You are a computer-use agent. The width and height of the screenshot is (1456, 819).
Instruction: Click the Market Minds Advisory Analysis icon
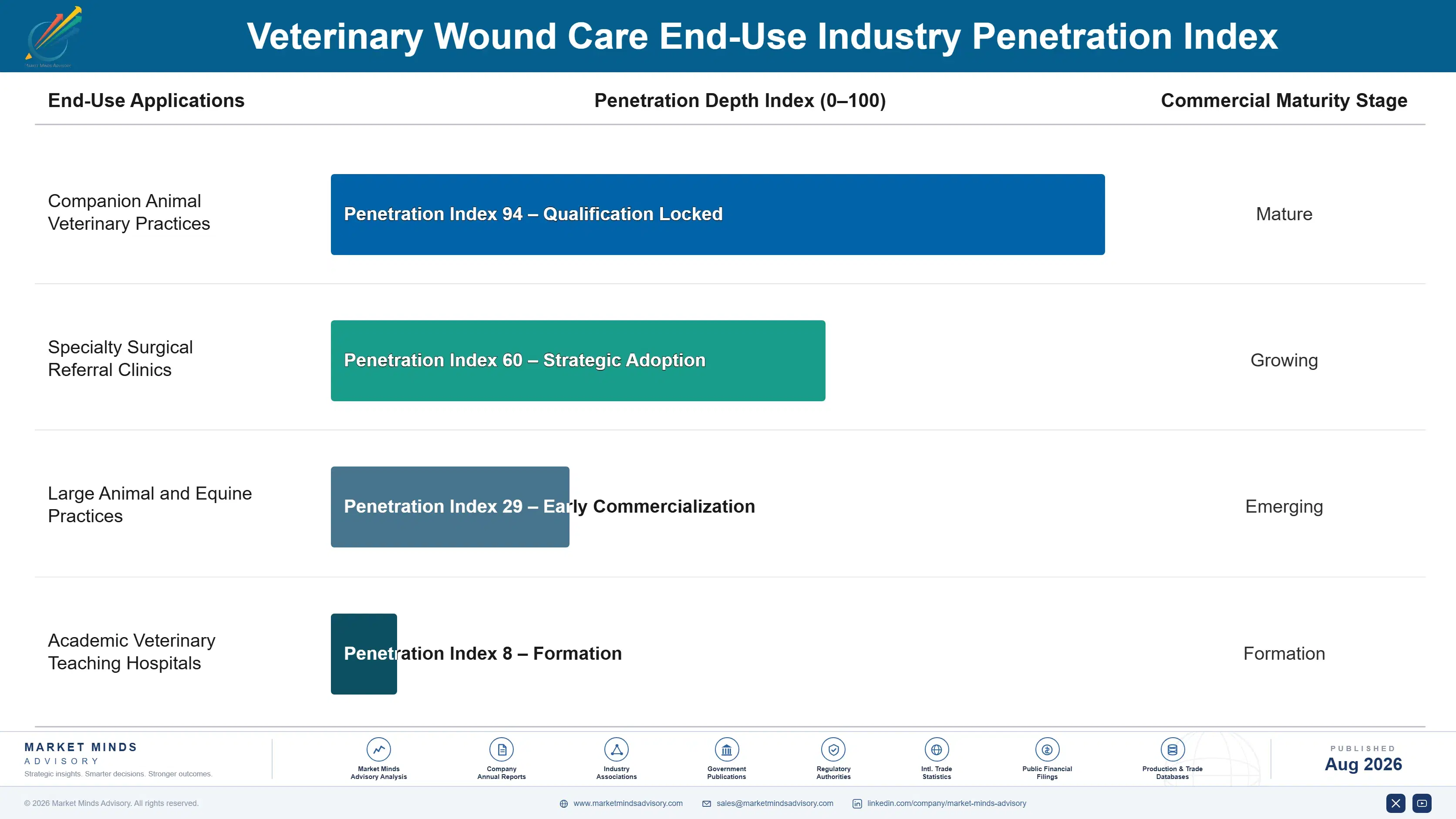pos(378,749)
